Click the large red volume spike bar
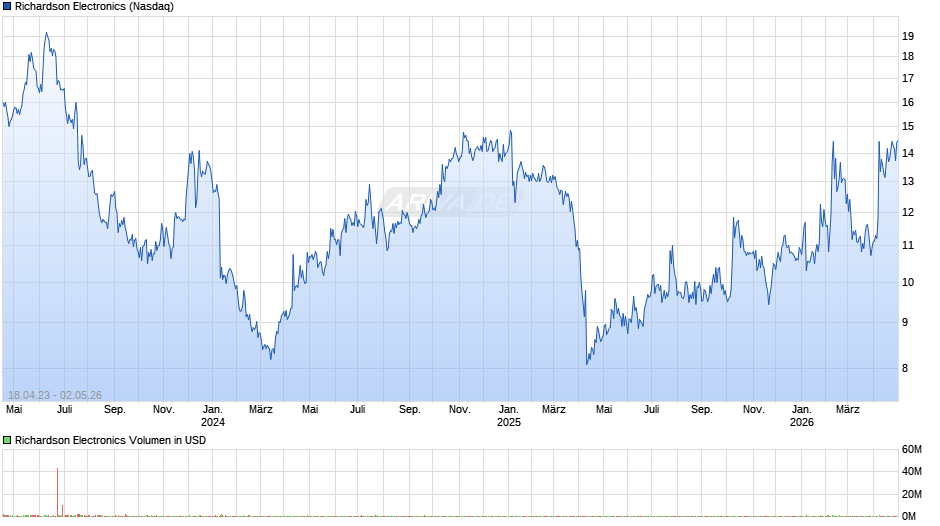 point(58,492)
